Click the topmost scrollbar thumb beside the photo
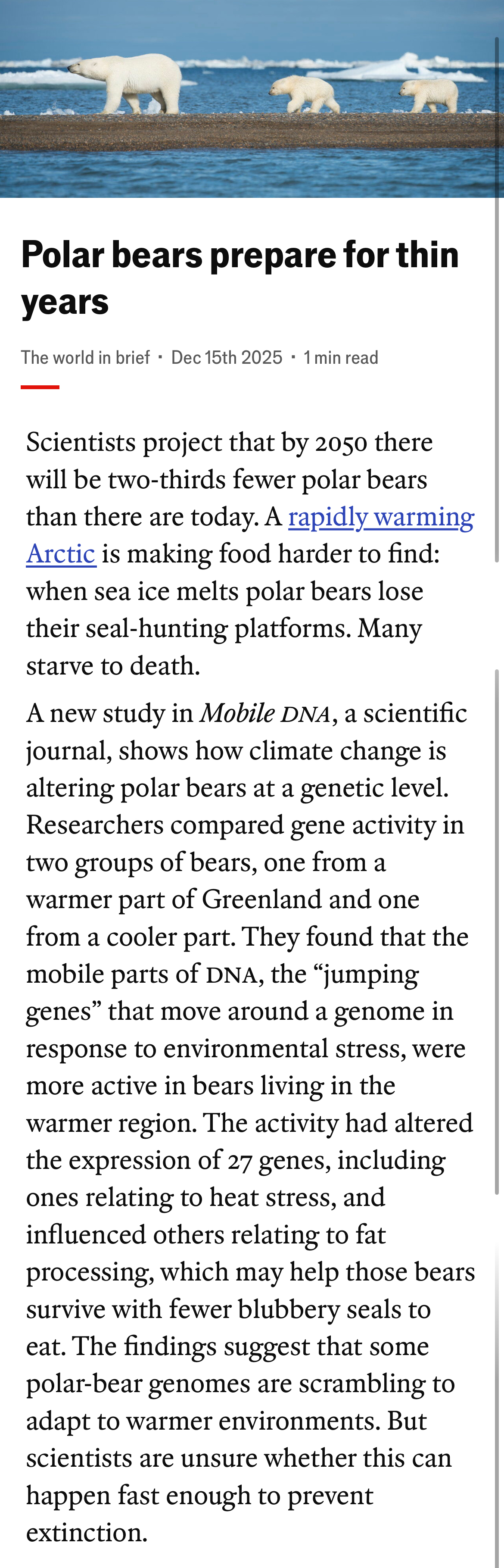 click(497, 298)
